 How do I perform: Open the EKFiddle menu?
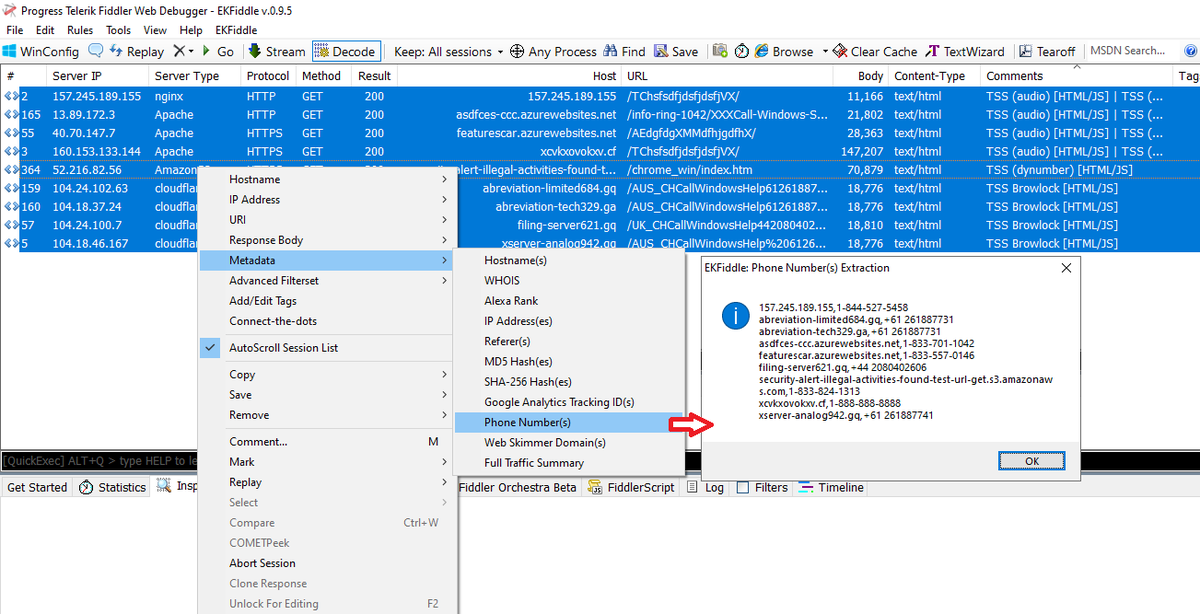tap(236, 30)
